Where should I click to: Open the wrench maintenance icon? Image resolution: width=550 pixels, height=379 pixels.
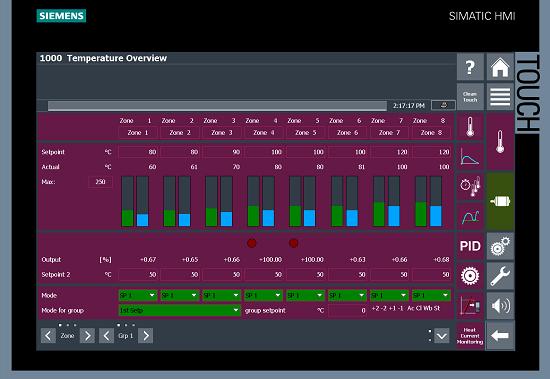click(500, 276)
